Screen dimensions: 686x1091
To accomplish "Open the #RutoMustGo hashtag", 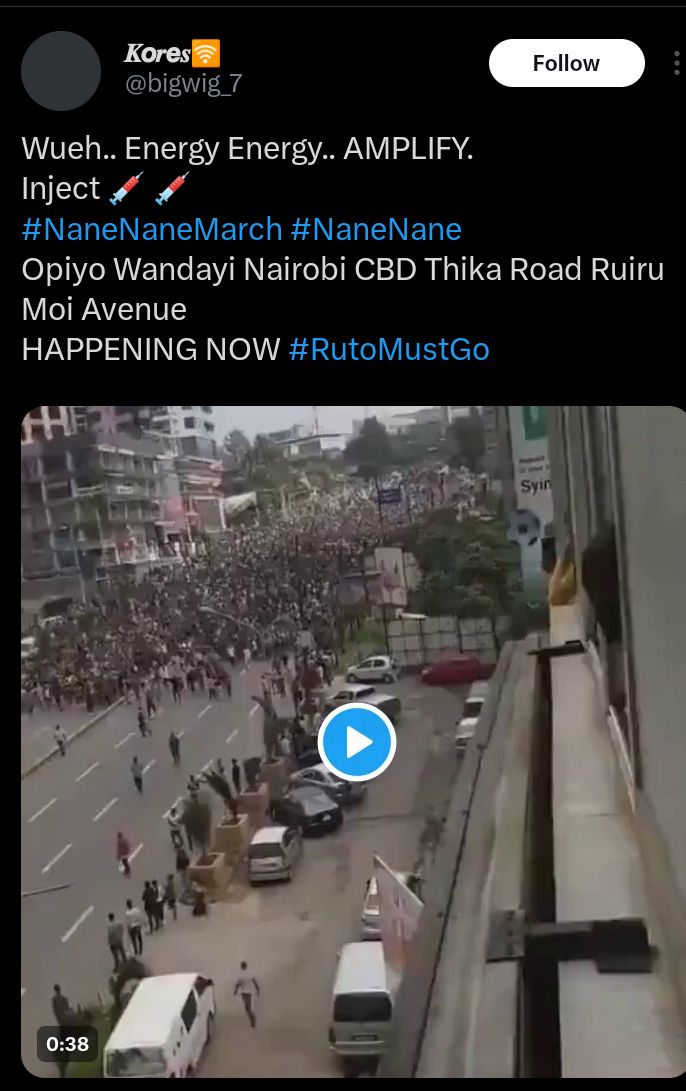I will click(x=389, y=349).
